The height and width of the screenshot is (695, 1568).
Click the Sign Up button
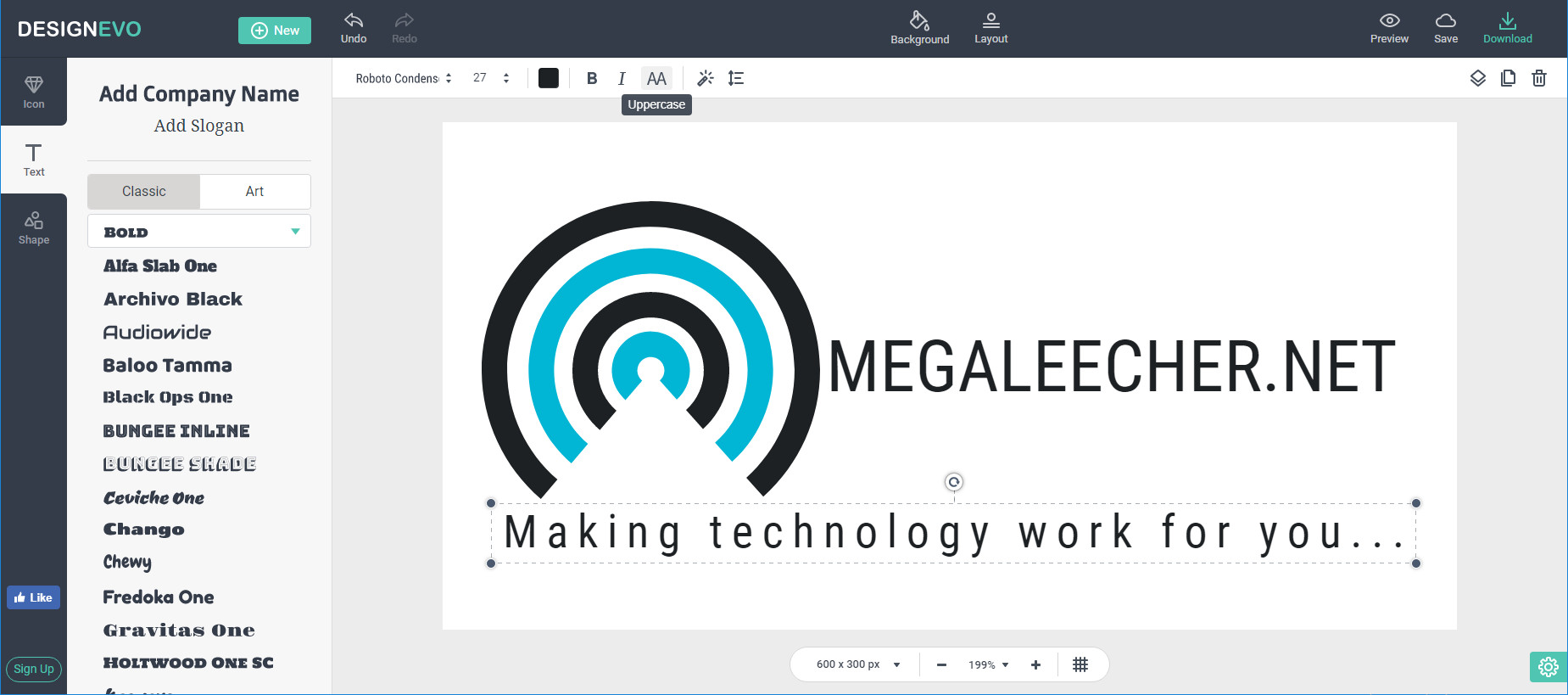click(34, 669)
